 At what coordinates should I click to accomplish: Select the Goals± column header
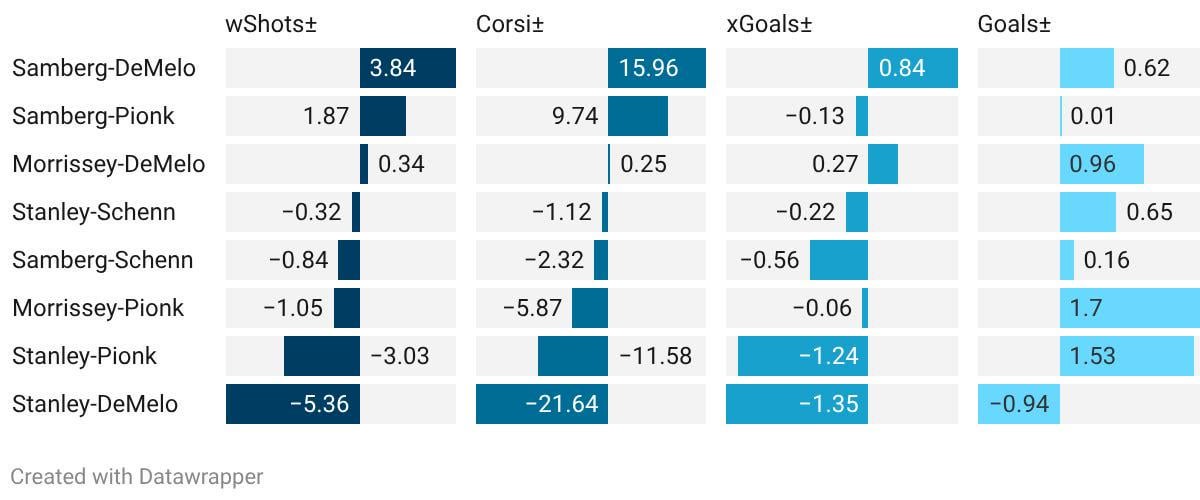point(1014,25)
